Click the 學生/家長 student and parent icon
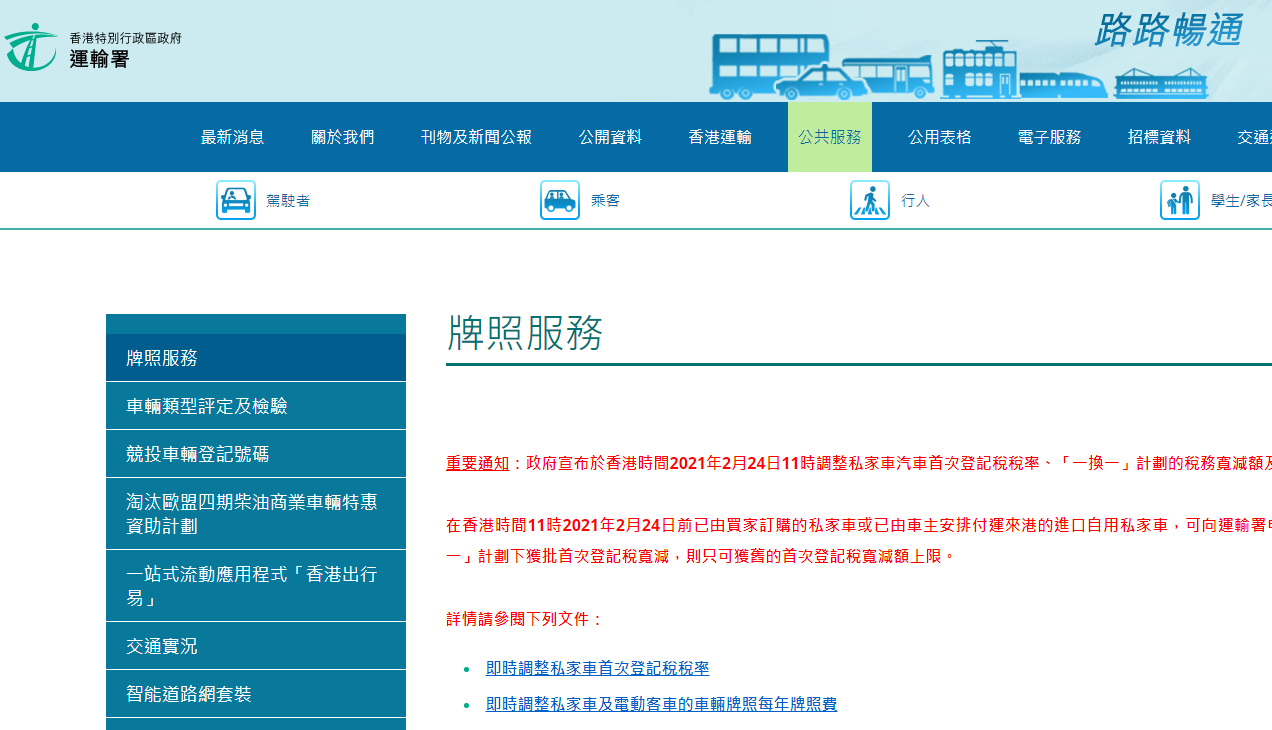 point(1180,200)
